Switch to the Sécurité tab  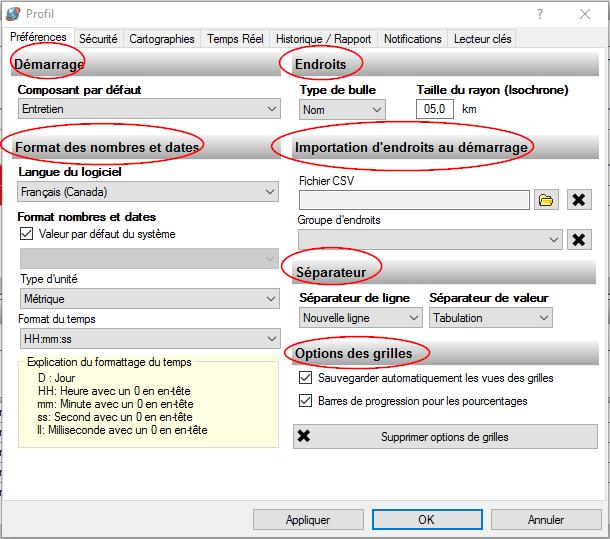98,39
